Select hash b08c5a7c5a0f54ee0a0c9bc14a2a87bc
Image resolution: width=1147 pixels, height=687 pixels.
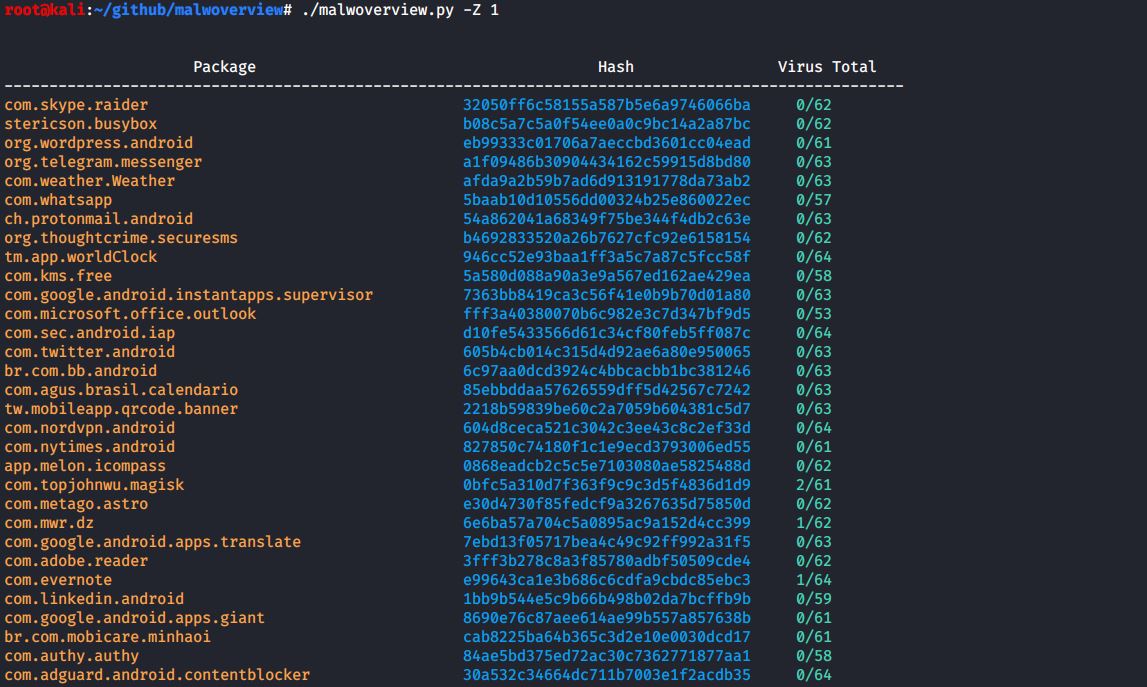tap(606, 124)
